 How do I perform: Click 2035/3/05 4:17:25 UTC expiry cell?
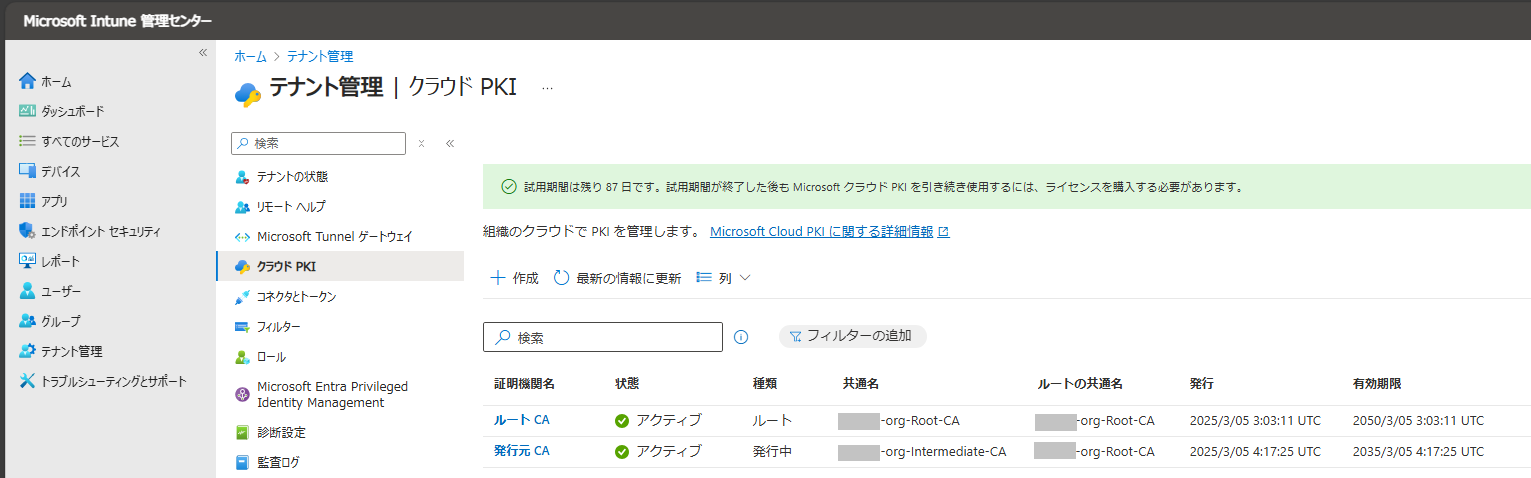click(x=1418, y=451)
